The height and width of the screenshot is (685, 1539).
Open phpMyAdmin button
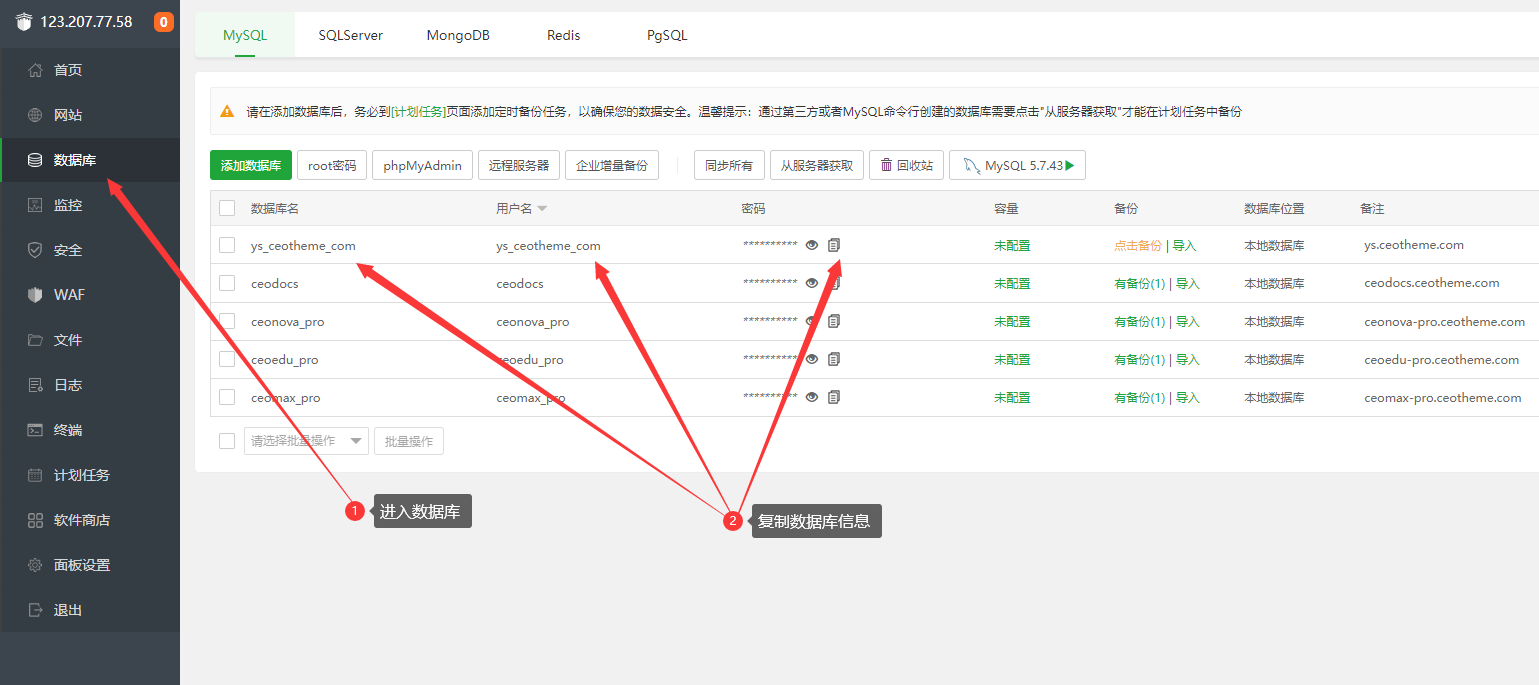[422, 165]
